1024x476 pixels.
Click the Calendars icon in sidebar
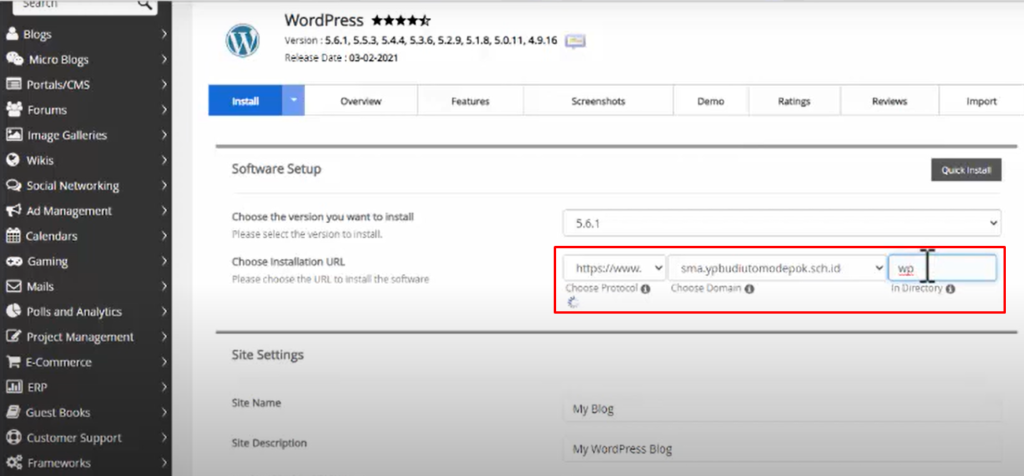[12, 236]
